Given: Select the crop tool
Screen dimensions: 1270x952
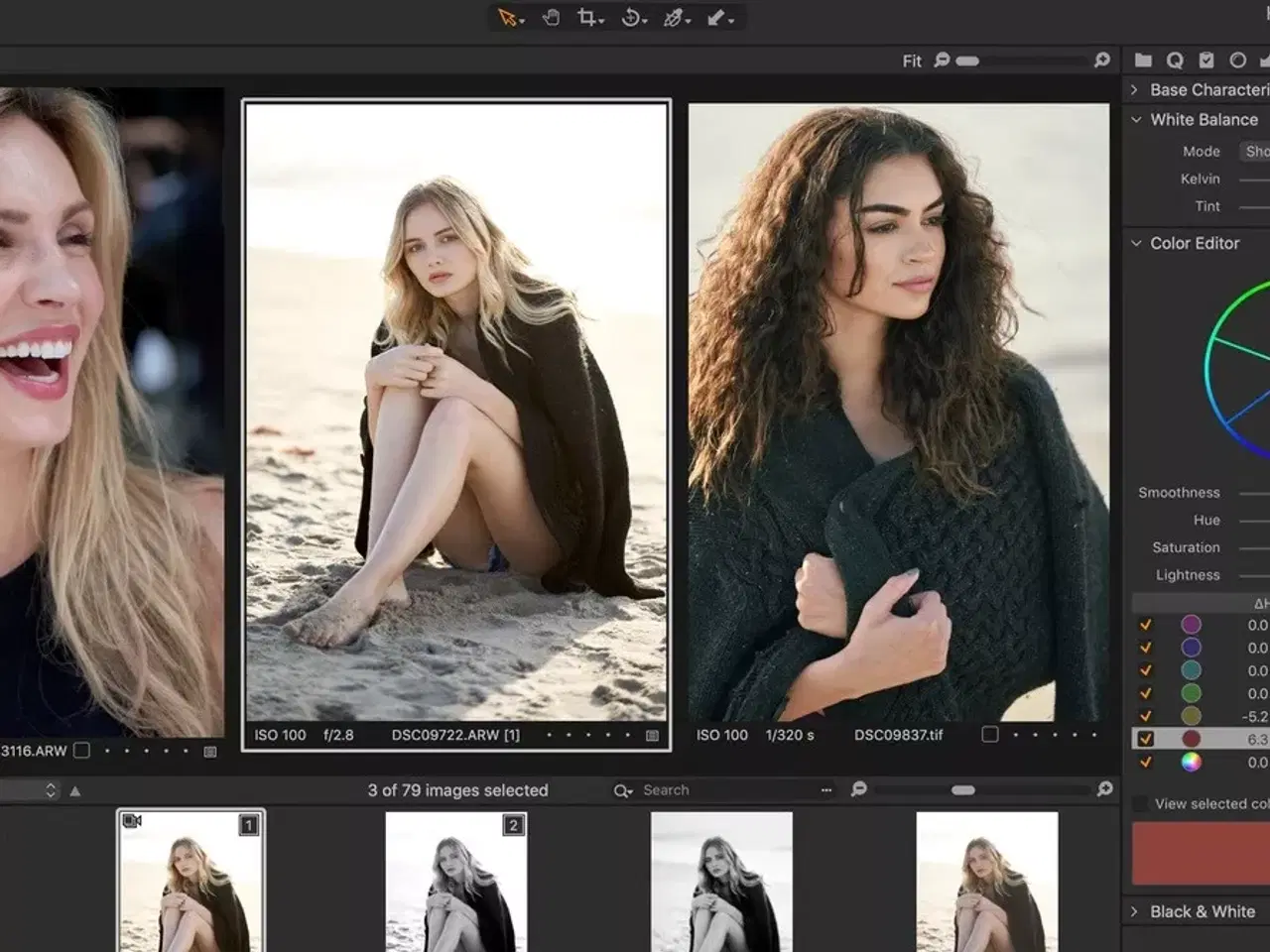Looking at the screenshot, I should click(589, 18).
